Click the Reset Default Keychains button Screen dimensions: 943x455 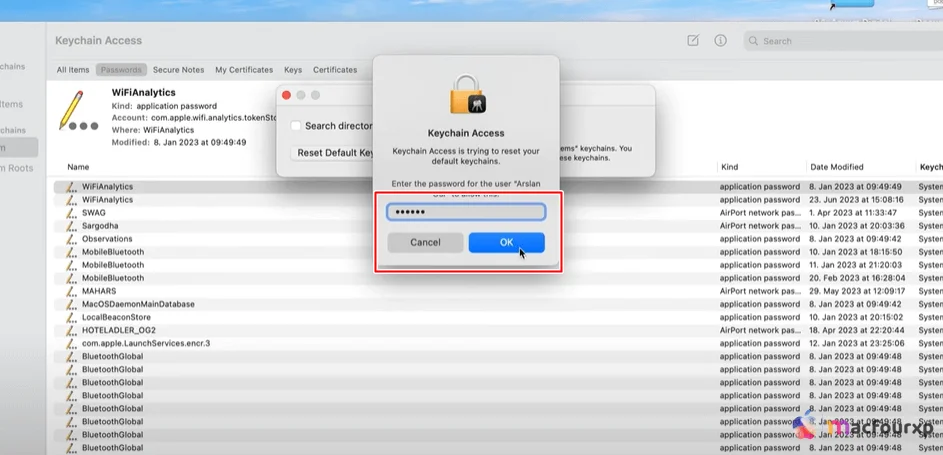332,153
